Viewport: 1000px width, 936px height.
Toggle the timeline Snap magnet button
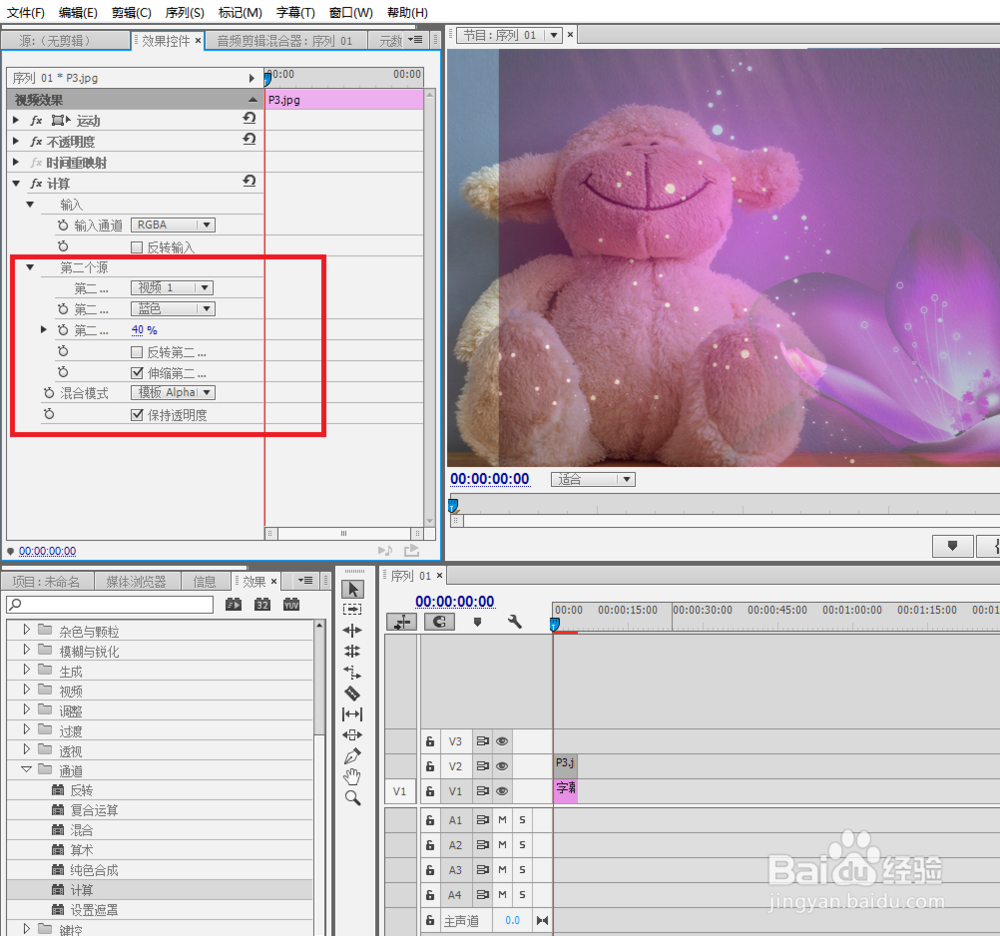pyautogui.click(x=439, y=622)
